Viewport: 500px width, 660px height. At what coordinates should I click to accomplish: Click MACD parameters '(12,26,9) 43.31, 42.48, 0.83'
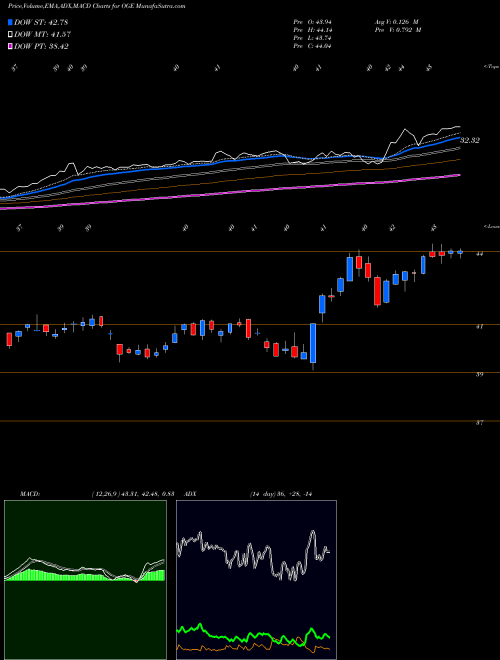coord(133,494)
